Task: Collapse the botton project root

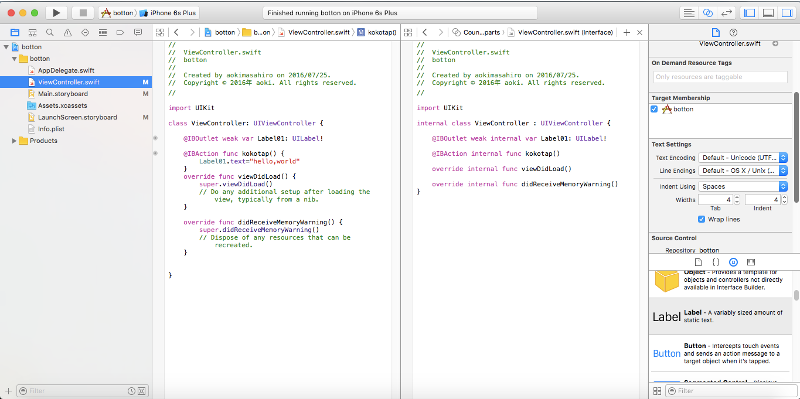Action: (x=6, y=46)
